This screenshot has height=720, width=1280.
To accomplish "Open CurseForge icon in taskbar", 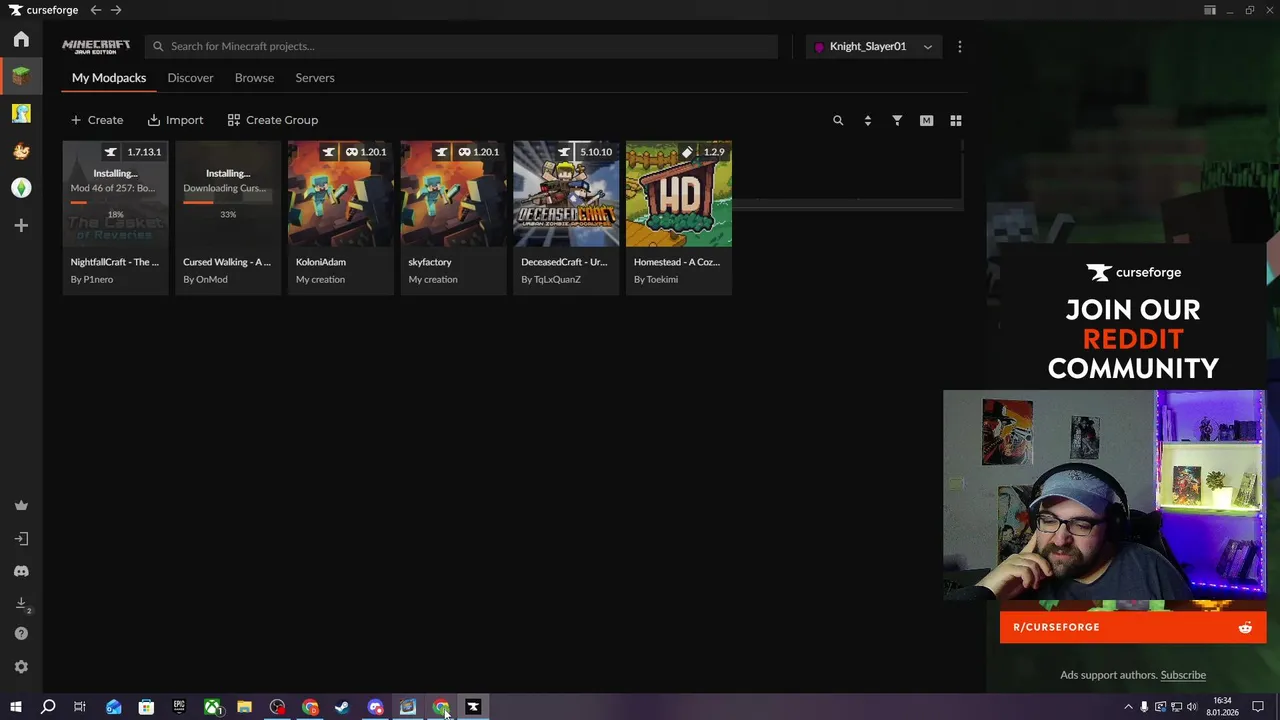I will tap(473, 707).
